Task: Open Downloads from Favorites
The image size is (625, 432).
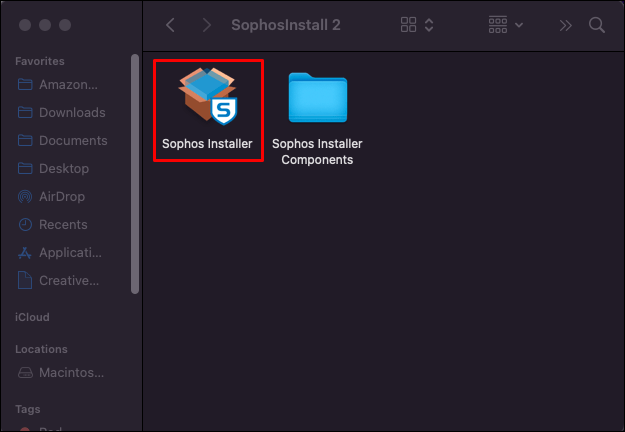Action: 71,113
